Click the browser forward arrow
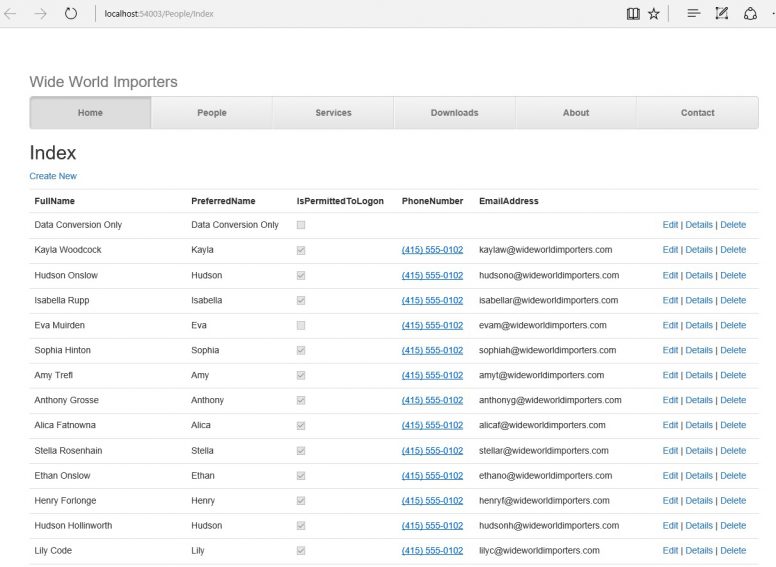The image size is (776, 567). click(40, 14)
